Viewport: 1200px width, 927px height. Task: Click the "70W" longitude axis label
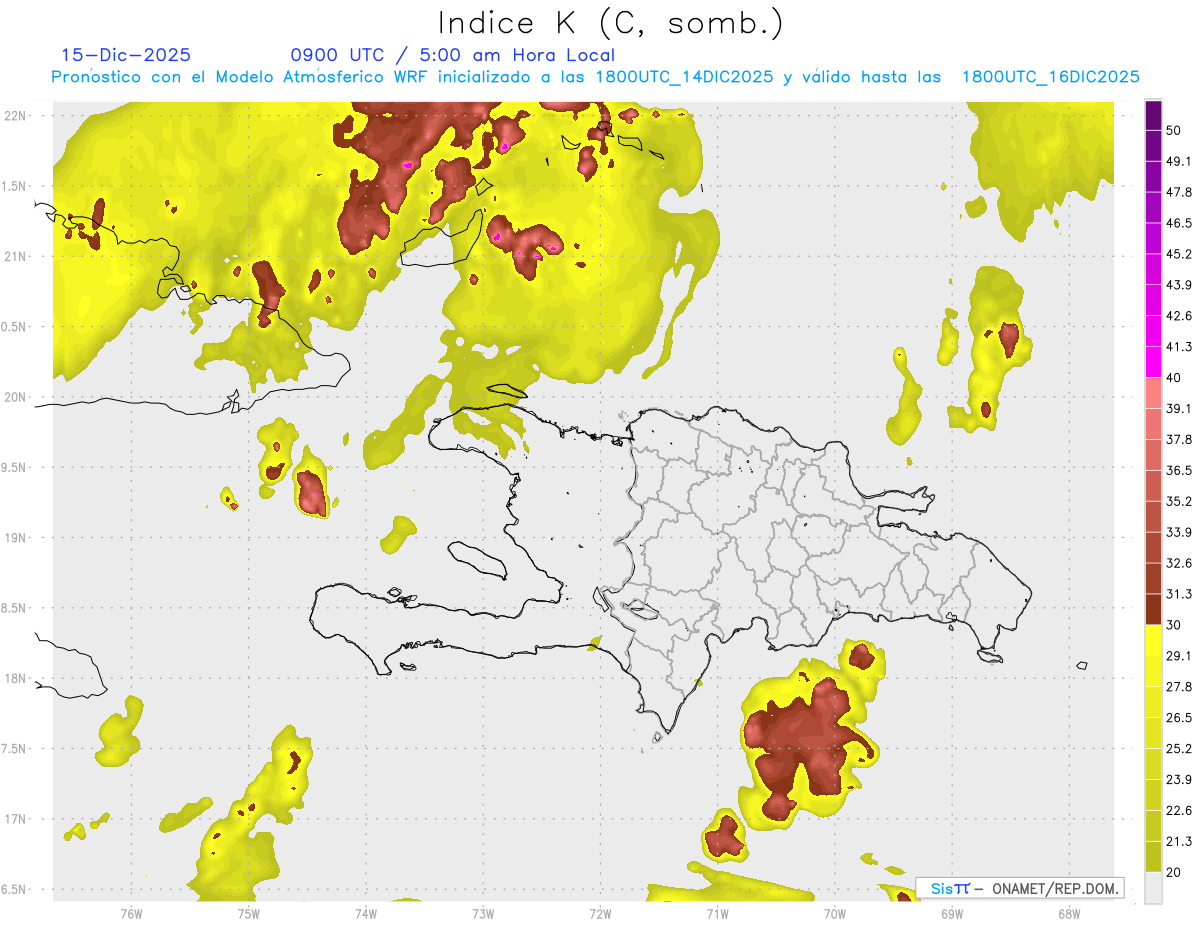[835, 913]
